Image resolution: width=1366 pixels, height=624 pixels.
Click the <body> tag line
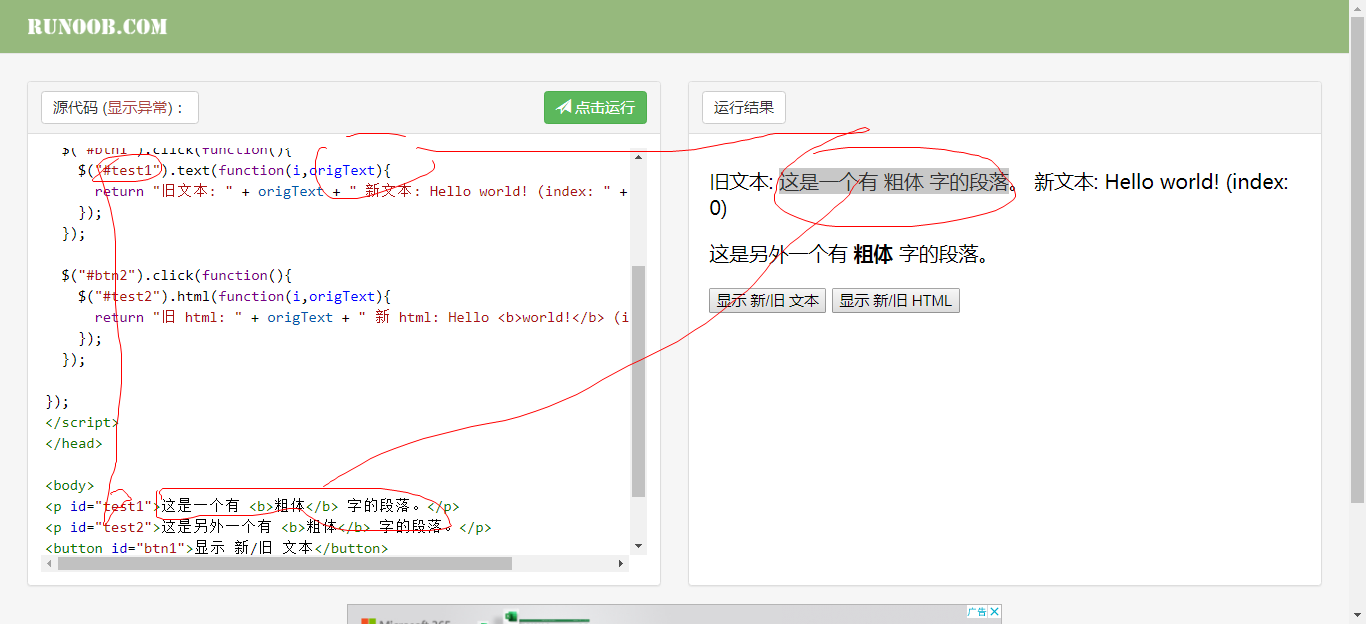tap(69, 485)
